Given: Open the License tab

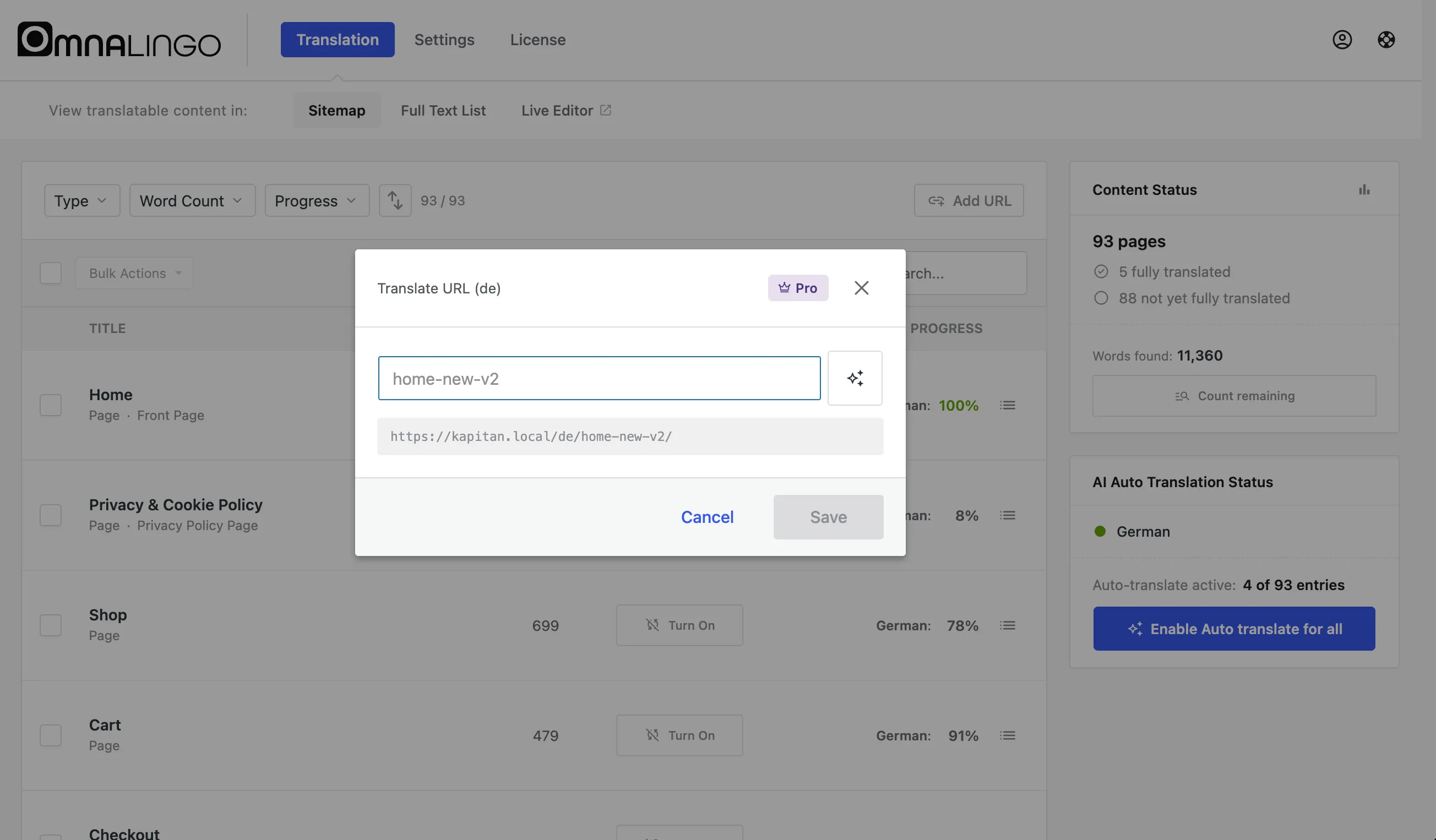Looking at the screenshot, I should pyautogui.click(x=537, y=39).
